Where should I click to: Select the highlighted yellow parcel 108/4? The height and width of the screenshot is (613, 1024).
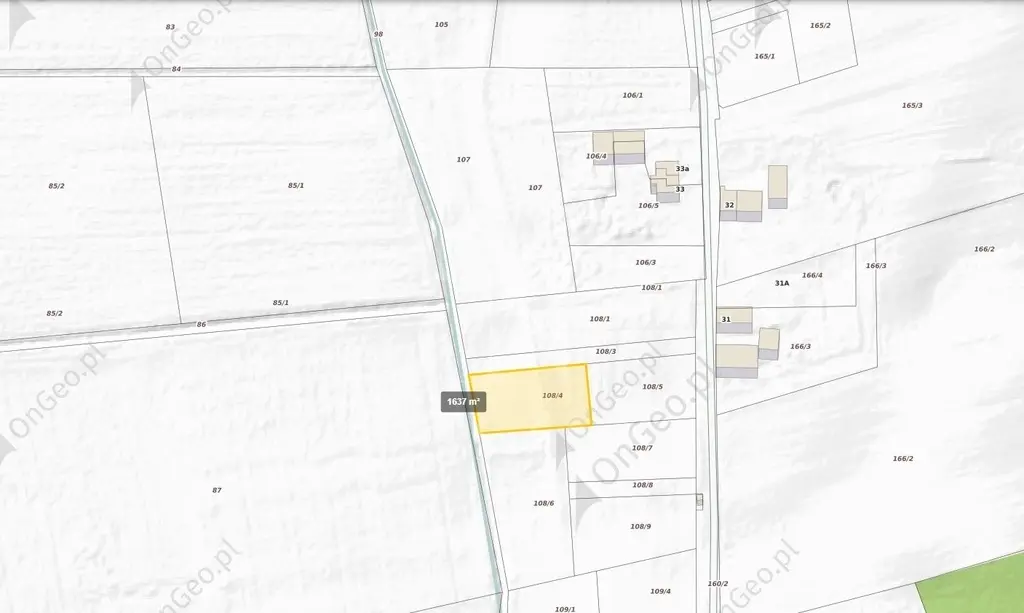click(530, 398)
